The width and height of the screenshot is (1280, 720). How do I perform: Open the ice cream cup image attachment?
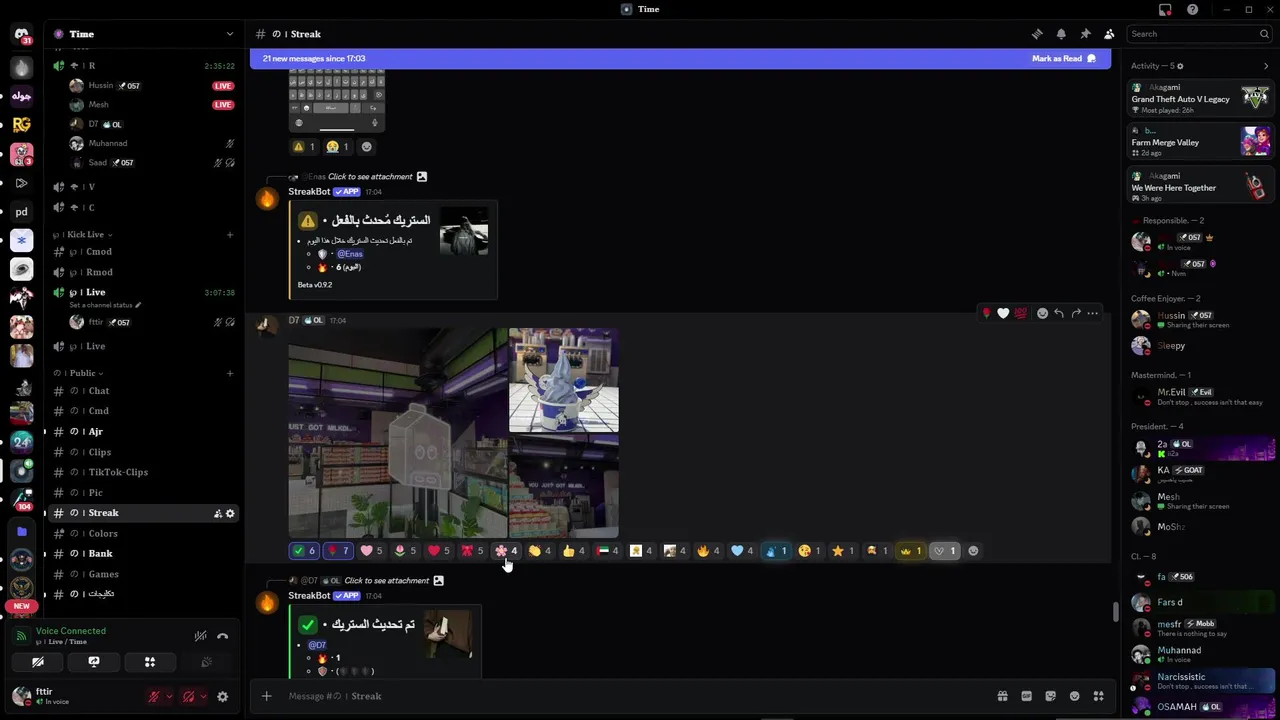point(563,380)
